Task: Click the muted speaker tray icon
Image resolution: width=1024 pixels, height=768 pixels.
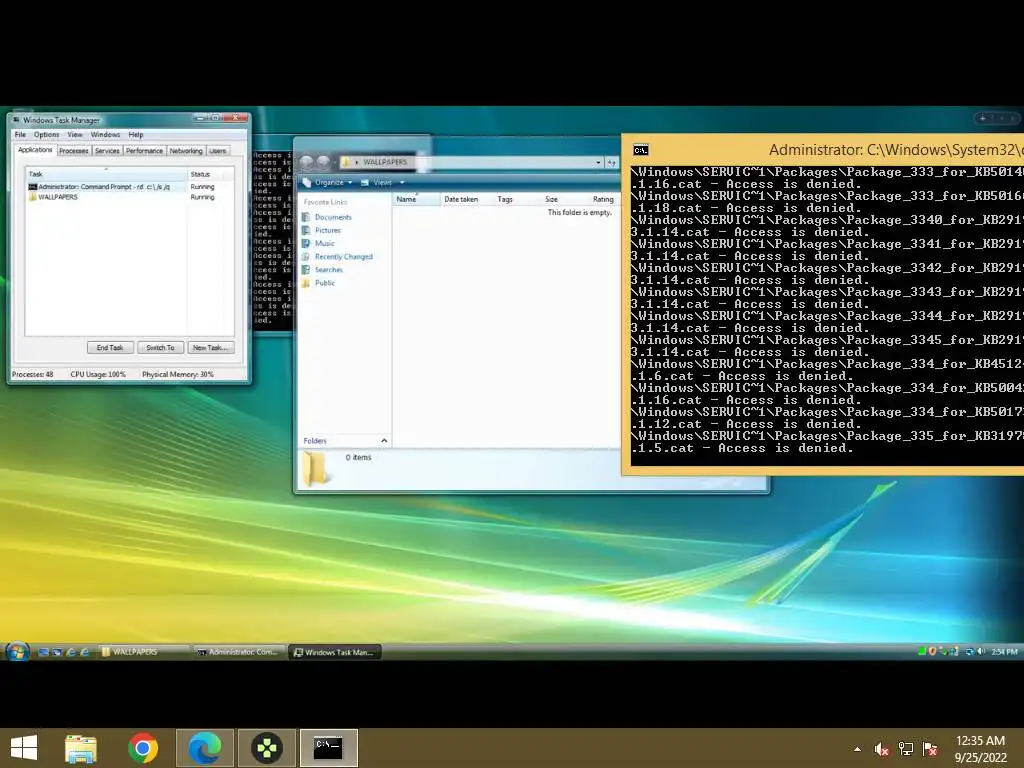Action: (x=882, y=749)
